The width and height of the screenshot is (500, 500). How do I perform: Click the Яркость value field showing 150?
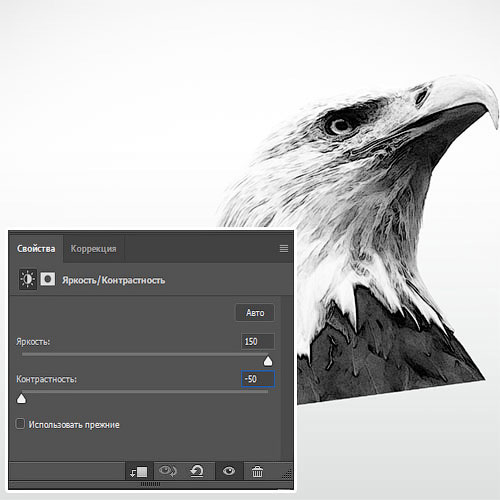coord(258,342)
